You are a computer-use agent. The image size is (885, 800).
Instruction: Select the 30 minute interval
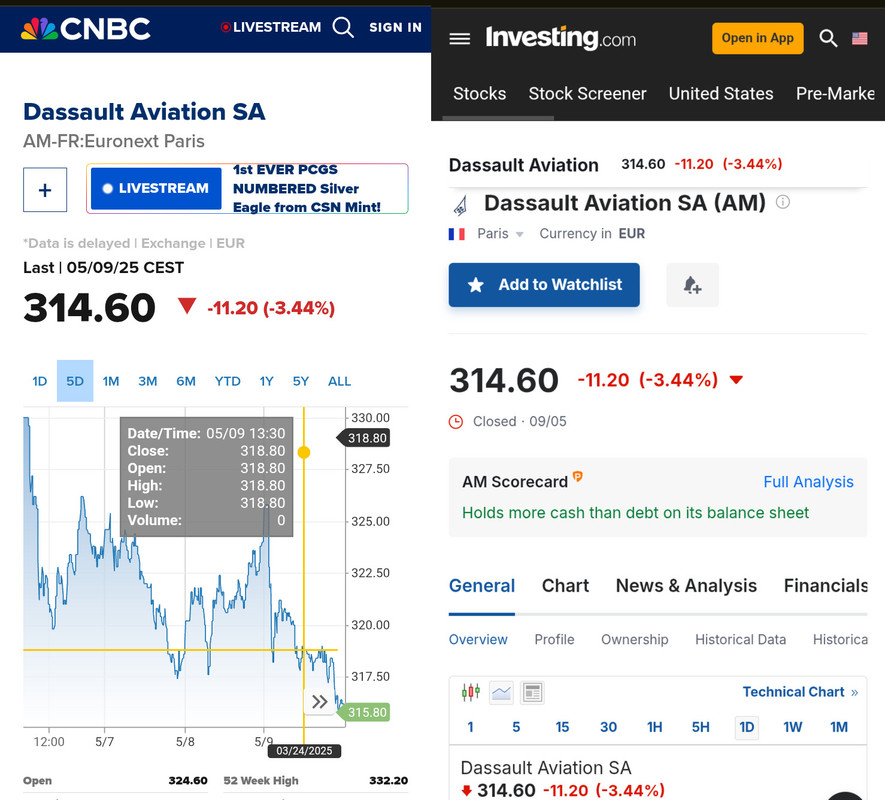(x=608, y=727)
